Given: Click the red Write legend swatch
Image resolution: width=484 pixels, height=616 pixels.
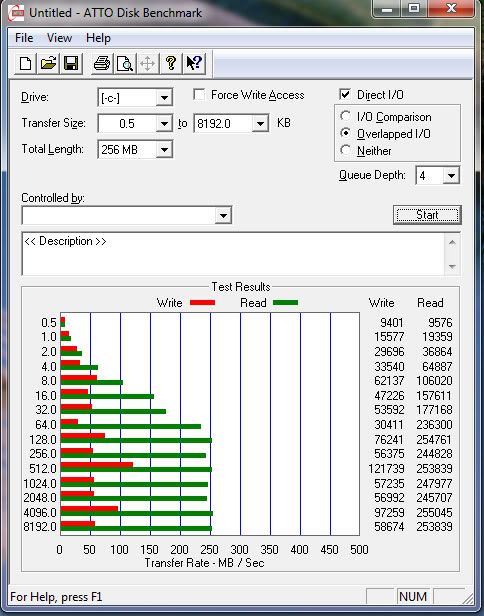Looking at the screenshot, I should click(x=202, y=302).
